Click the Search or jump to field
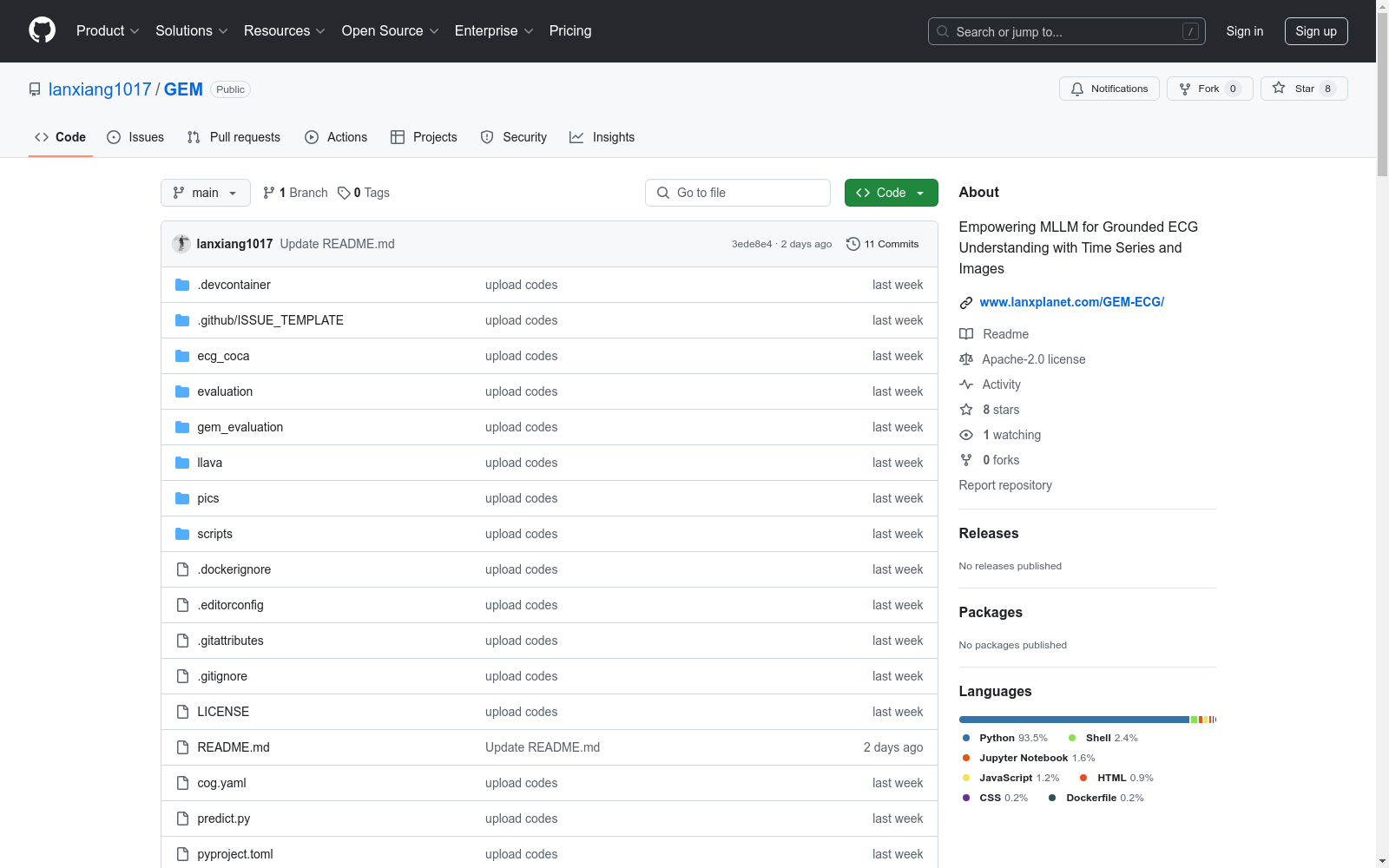The width and height of the screenshot is (1389, 868). click(x=1067, y=31)
